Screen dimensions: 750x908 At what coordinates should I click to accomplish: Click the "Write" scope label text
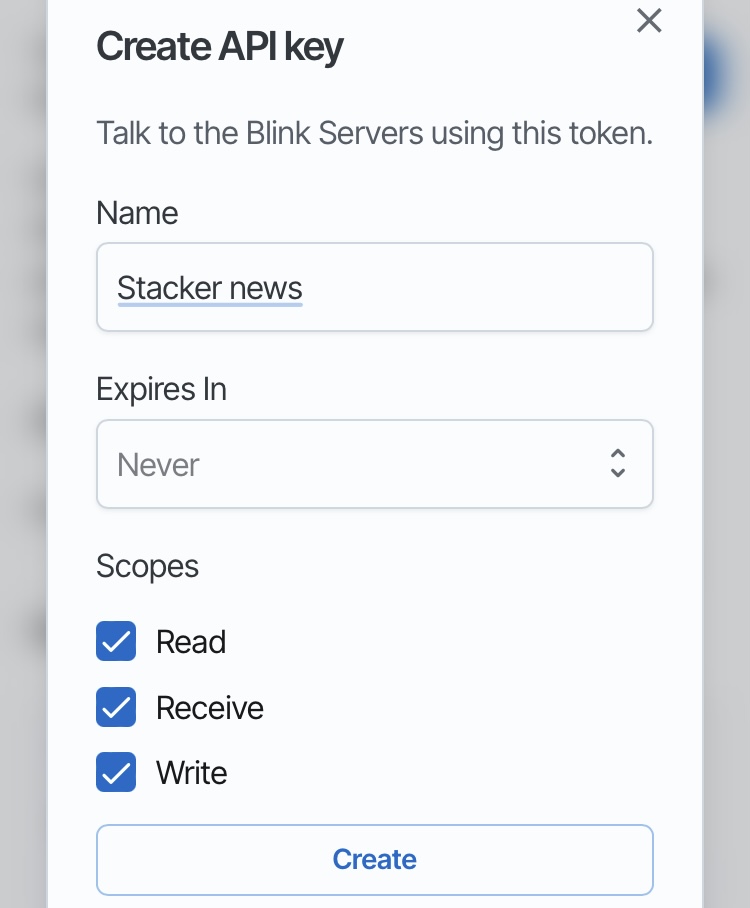(192, 773)
